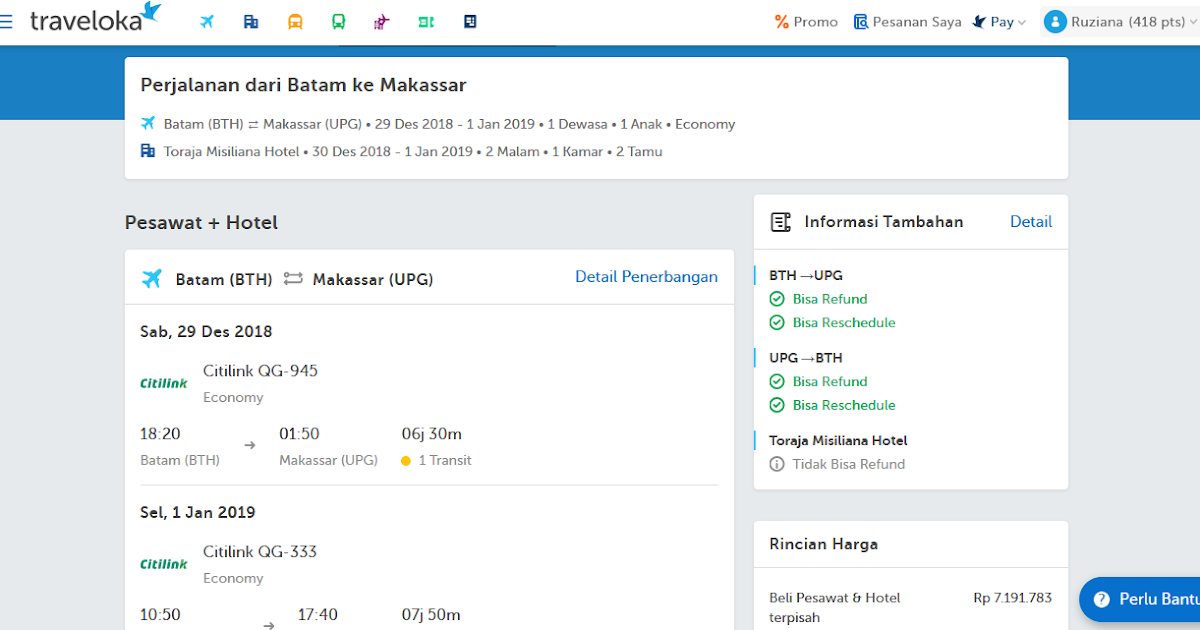Click Tidak Bisa Refund hotel note
1200x630 pixels.
point(849,464)
